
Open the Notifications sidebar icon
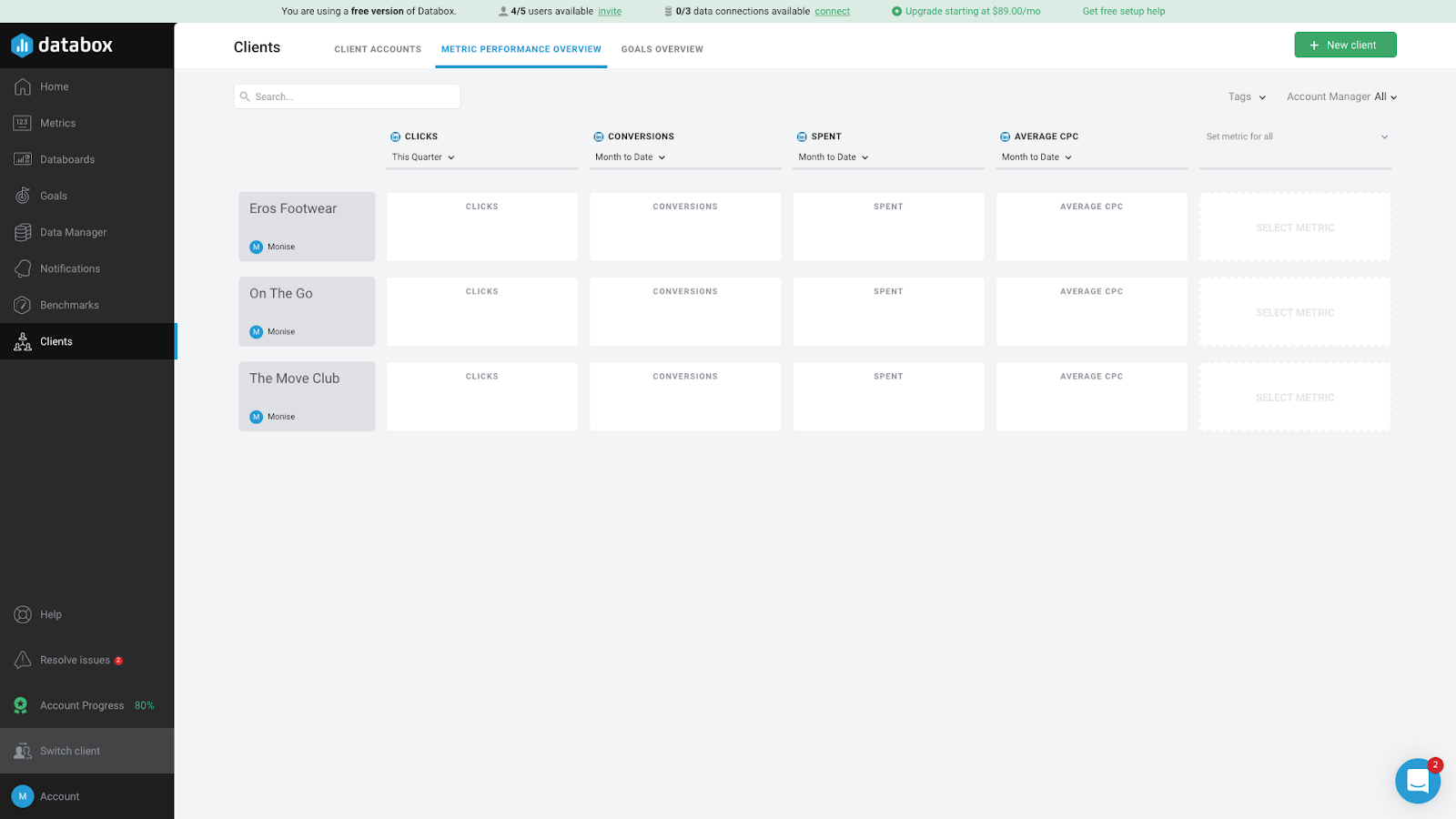click(23, 268)
